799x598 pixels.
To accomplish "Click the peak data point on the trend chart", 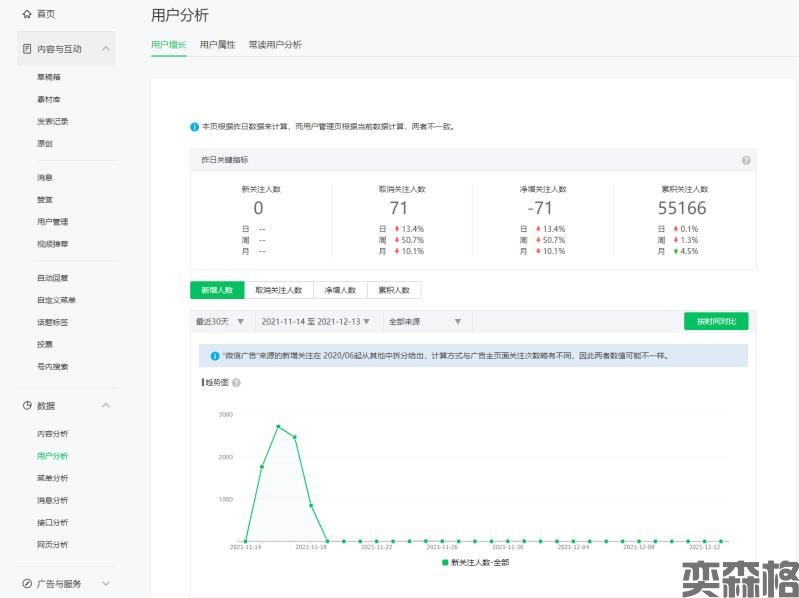I will (278, 426).
